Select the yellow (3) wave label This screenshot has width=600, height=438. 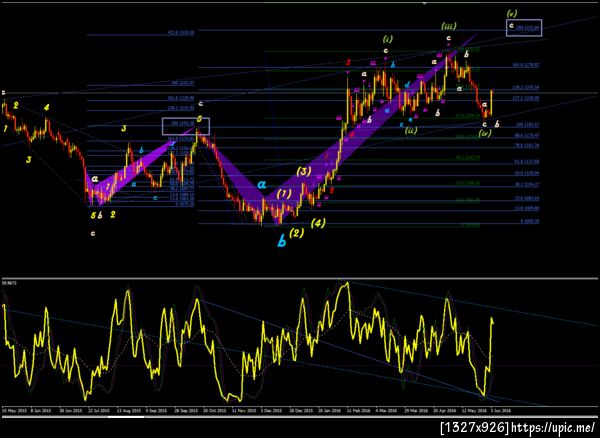[304, 172]
